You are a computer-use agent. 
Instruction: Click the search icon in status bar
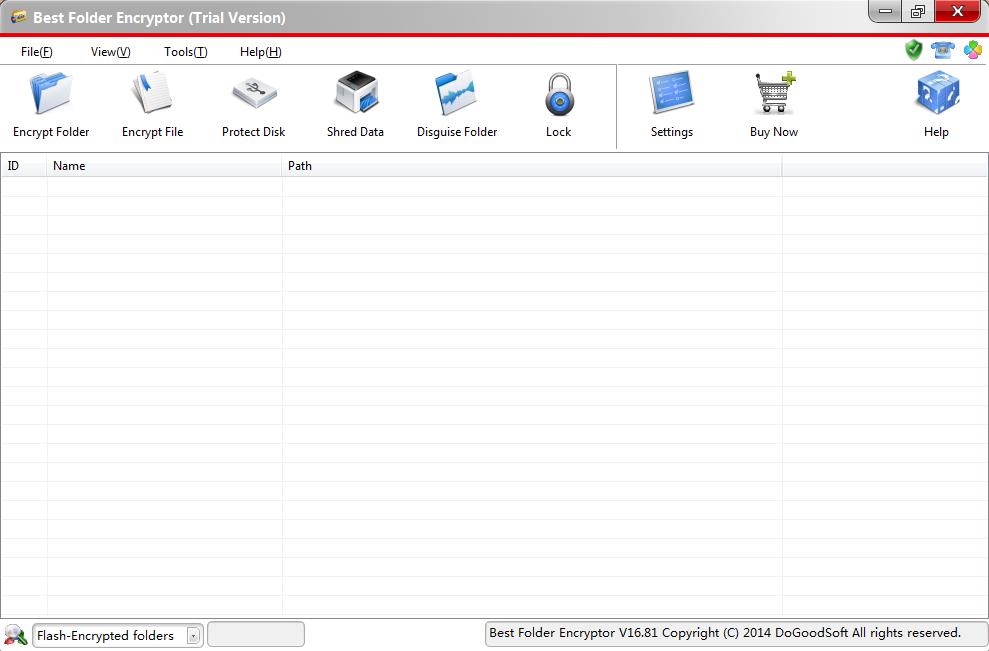15,635
